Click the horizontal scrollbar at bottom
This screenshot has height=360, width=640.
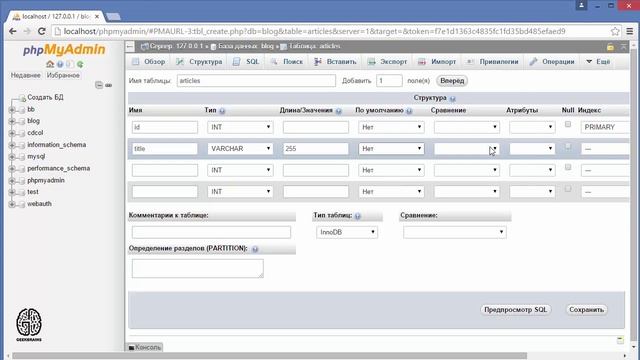point(269,356)
